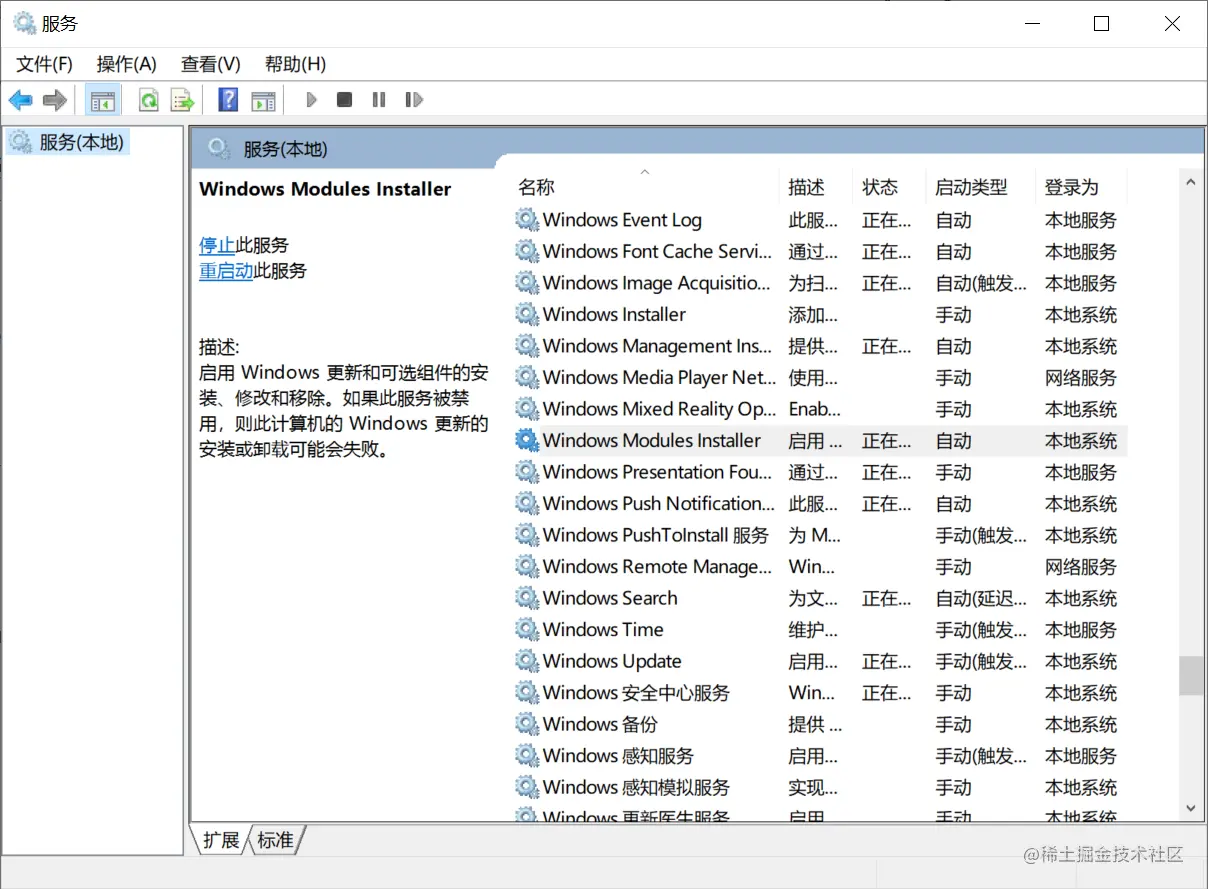Switch to the 标准 tab
Image resolution: width=1208 pixels, height=889 pixels.
tap(275, 840)
